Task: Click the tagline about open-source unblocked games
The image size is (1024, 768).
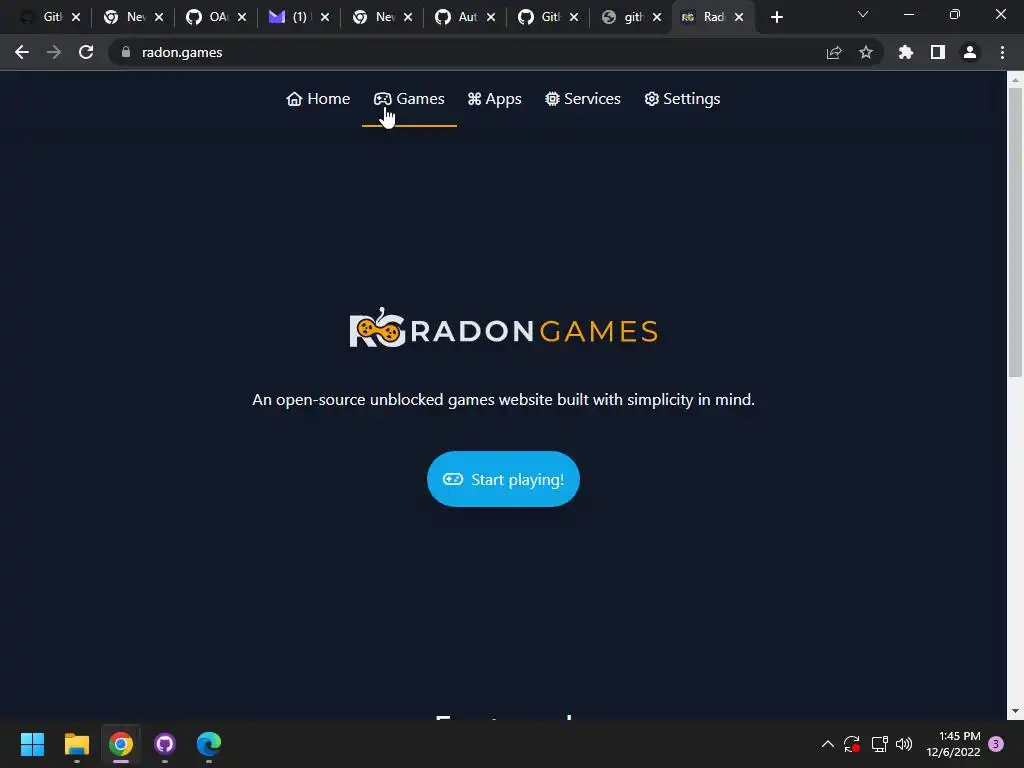Action: click(x=504, y=400)
